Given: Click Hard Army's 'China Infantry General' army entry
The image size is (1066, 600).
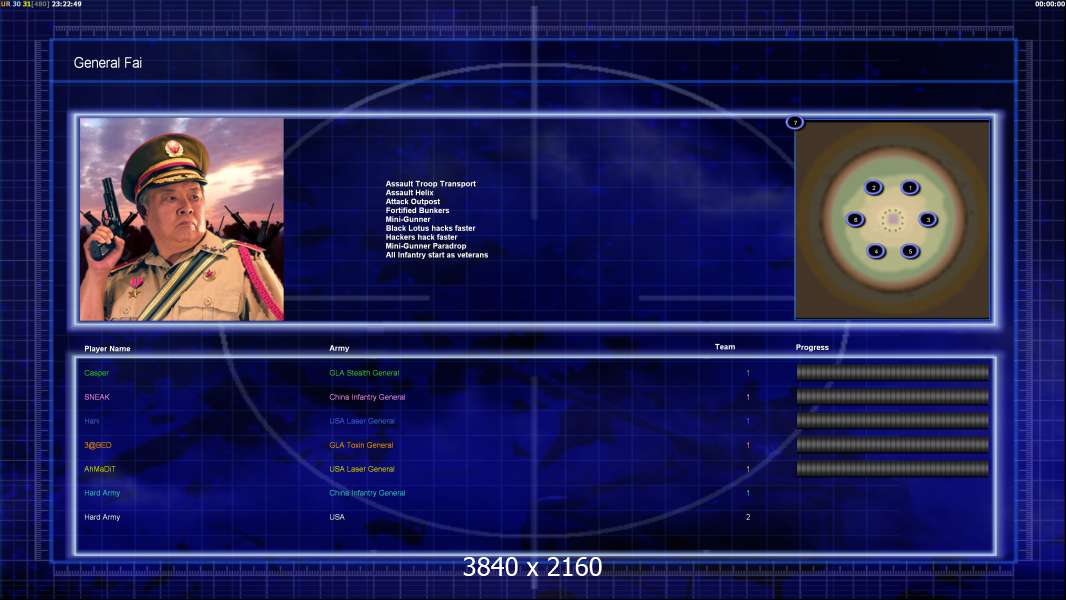Looking at the screenshot, I should (367, 493).
